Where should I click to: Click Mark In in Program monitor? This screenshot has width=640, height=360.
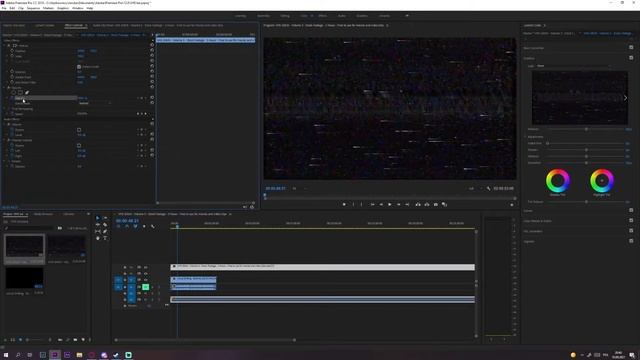coord(353,204)
